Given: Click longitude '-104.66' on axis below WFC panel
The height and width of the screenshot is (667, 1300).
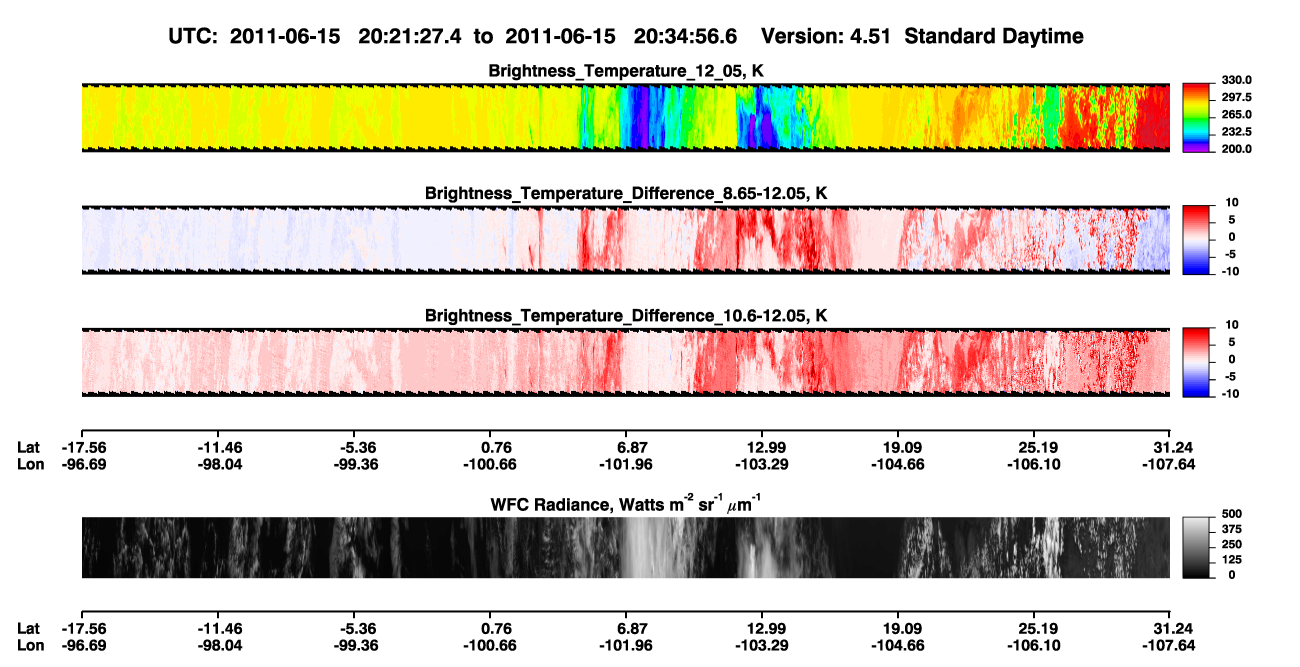Looking at the screenshot, I should [898, 647].
